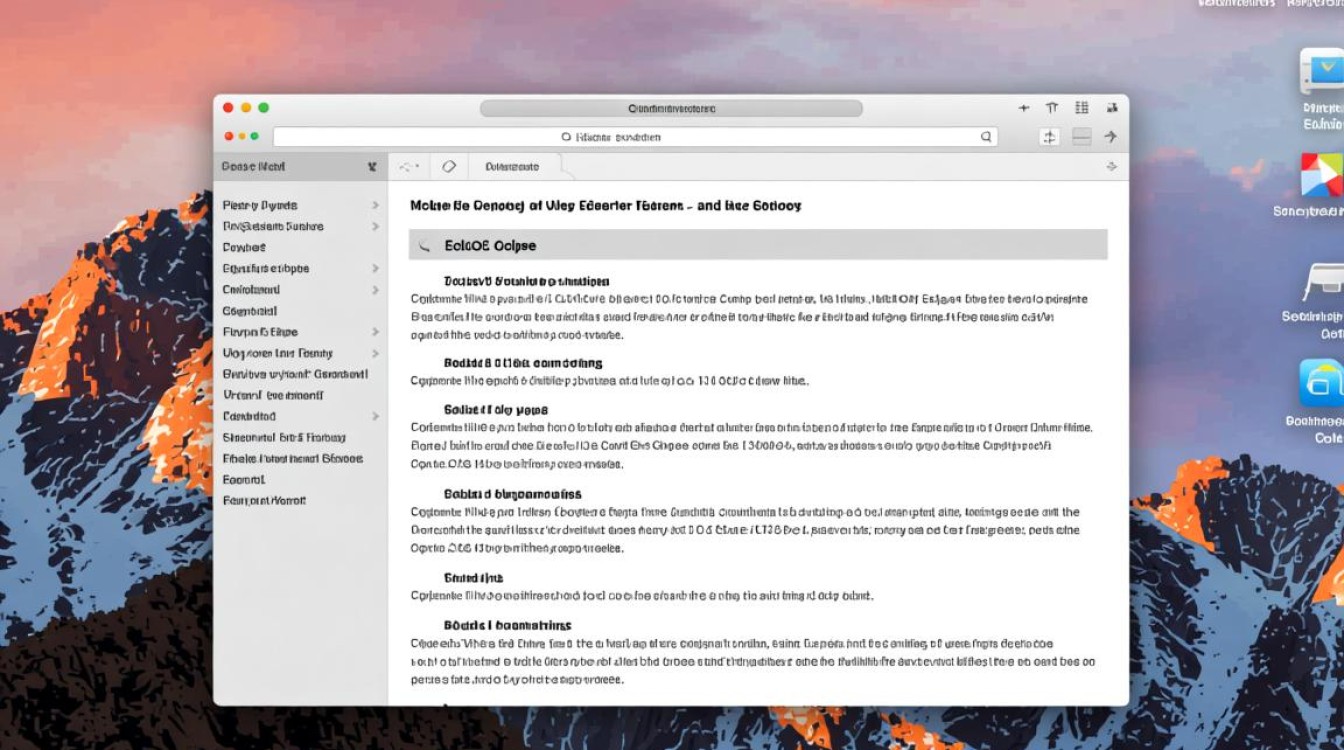1344x750 pixels.
Task: Select the short "Eoonoil" sidebar item
Action: pyautogui.click(x=243, y=480)
